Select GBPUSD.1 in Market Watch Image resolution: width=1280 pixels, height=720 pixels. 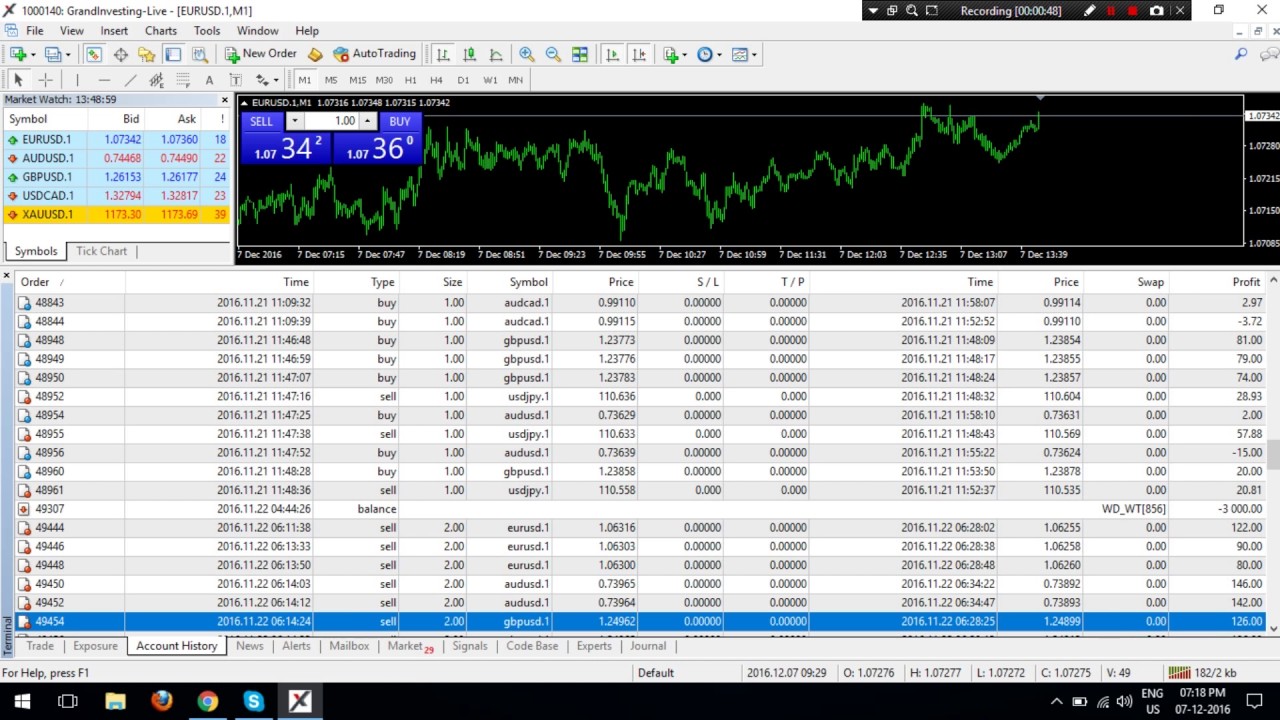116,177
